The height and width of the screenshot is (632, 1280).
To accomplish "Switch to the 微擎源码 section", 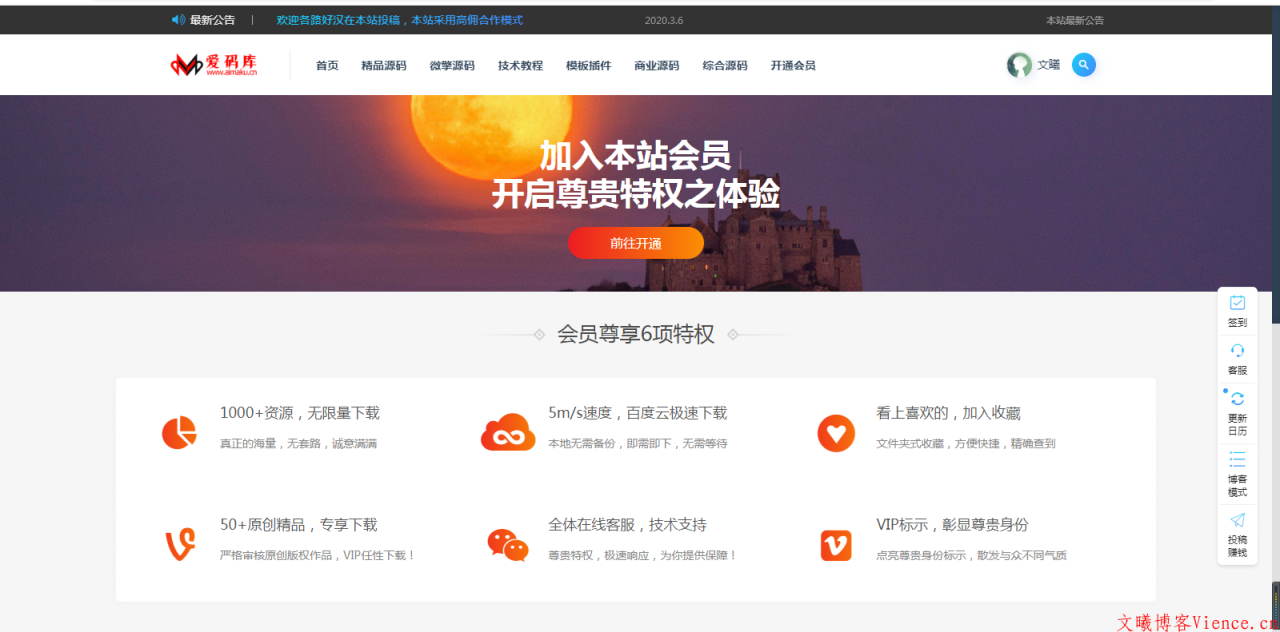I will pyautogui.click(x=451, y=64).
